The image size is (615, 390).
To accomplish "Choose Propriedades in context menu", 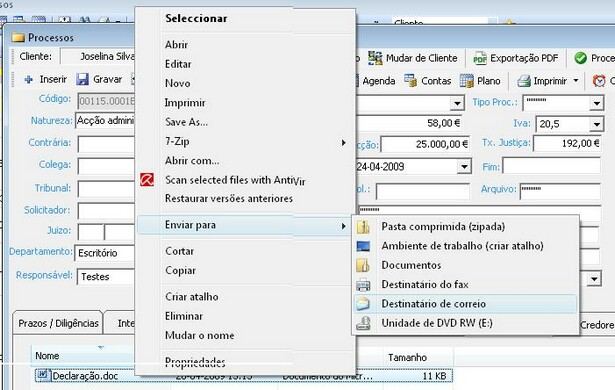I will [195, 362].
